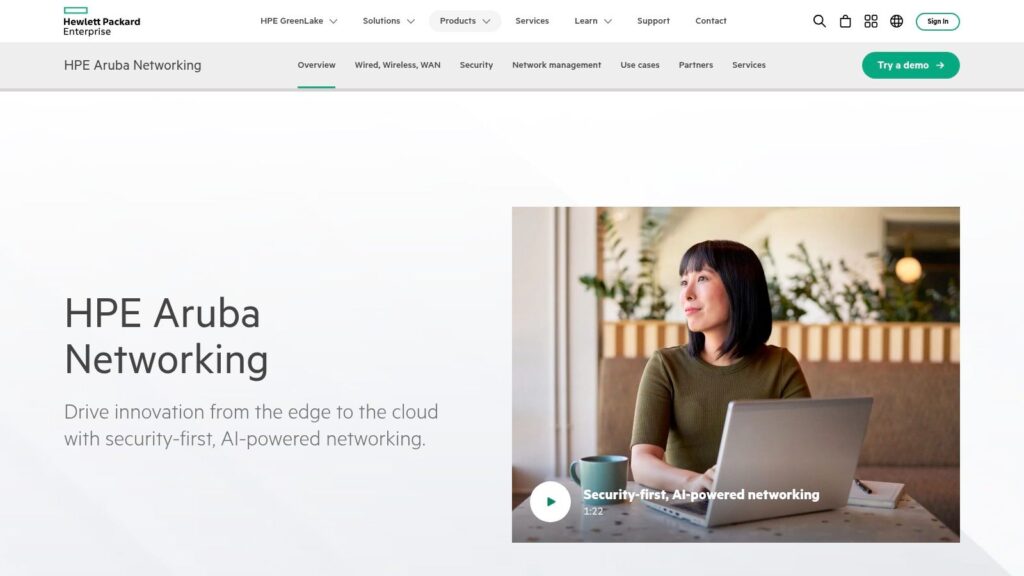Click the Sign In button
This screenshot has height=576, width=1024.
coord(937,22)
